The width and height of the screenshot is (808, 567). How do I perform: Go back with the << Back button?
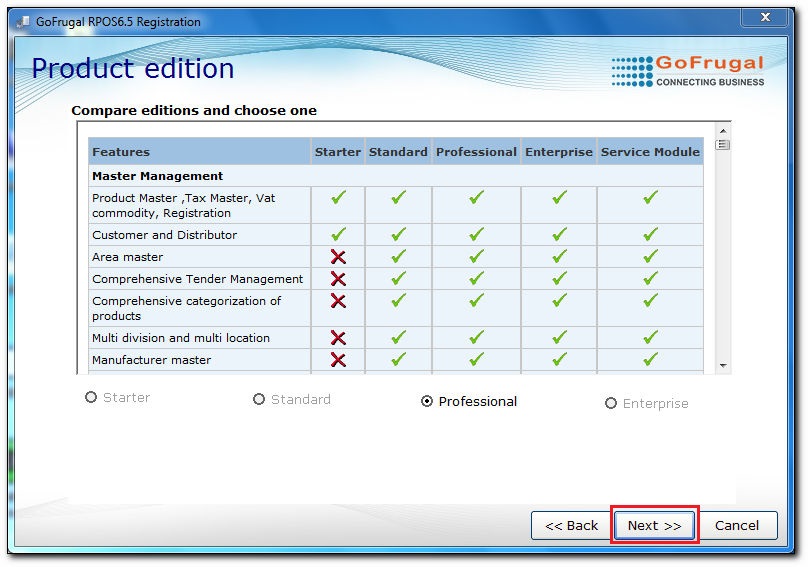(571, 526)
